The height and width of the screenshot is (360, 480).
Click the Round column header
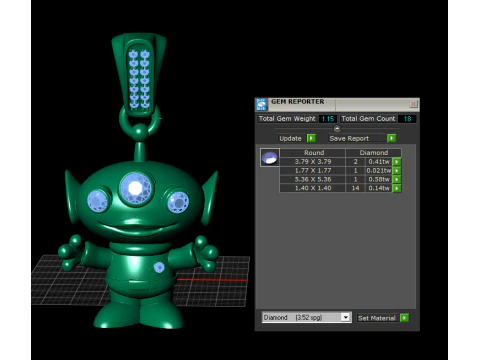click(314, 153)
